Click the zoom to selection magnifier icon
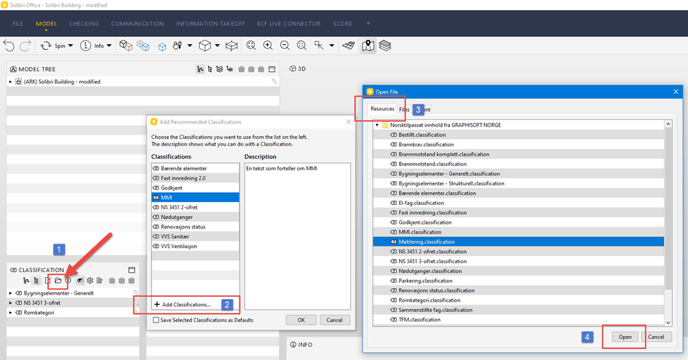 [302, 46]
